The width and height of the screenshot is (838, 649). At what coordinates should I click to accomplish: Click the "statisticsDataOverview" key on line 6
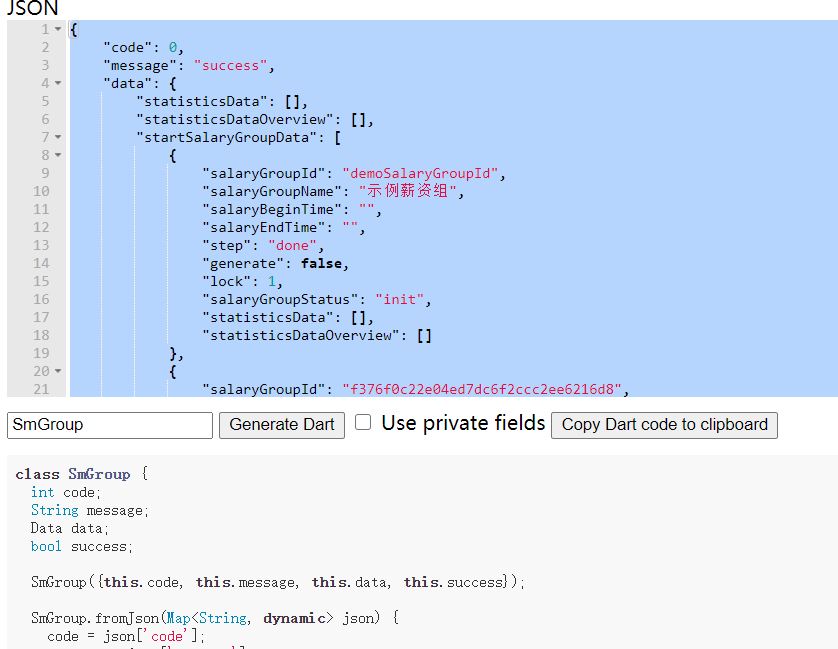pos(235,119)
